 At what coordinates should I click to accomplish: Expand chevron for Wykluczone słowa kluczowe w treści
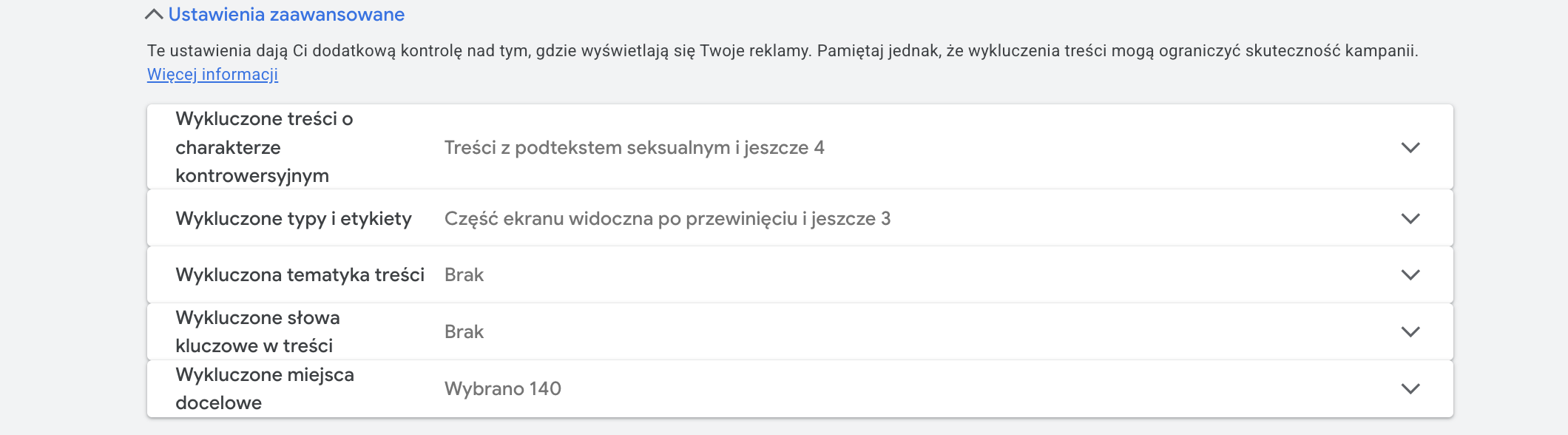pos(1410,332)
